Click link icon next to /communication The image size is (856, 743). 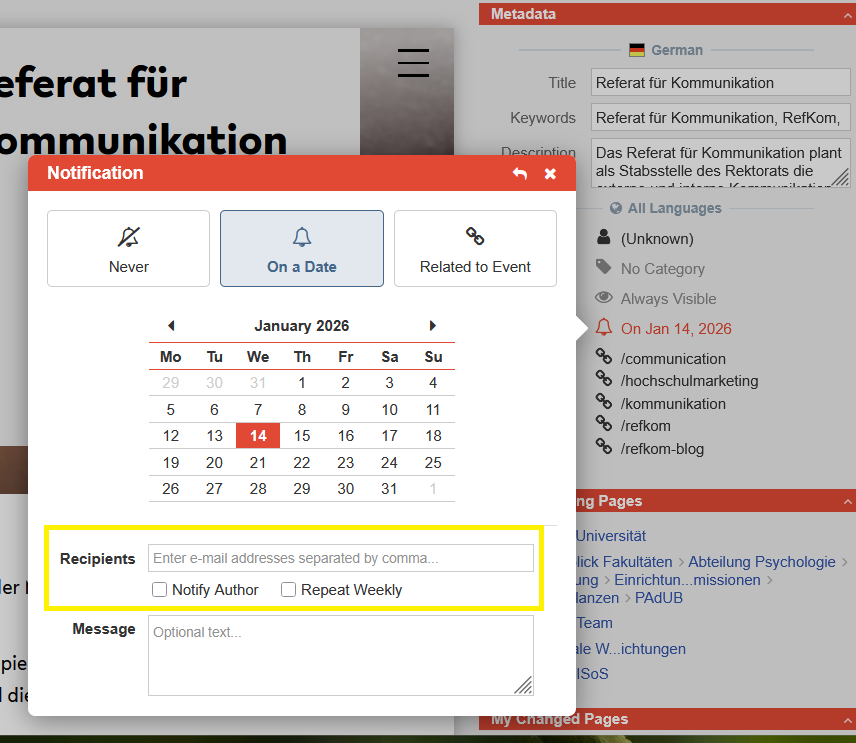coord(603,358)
